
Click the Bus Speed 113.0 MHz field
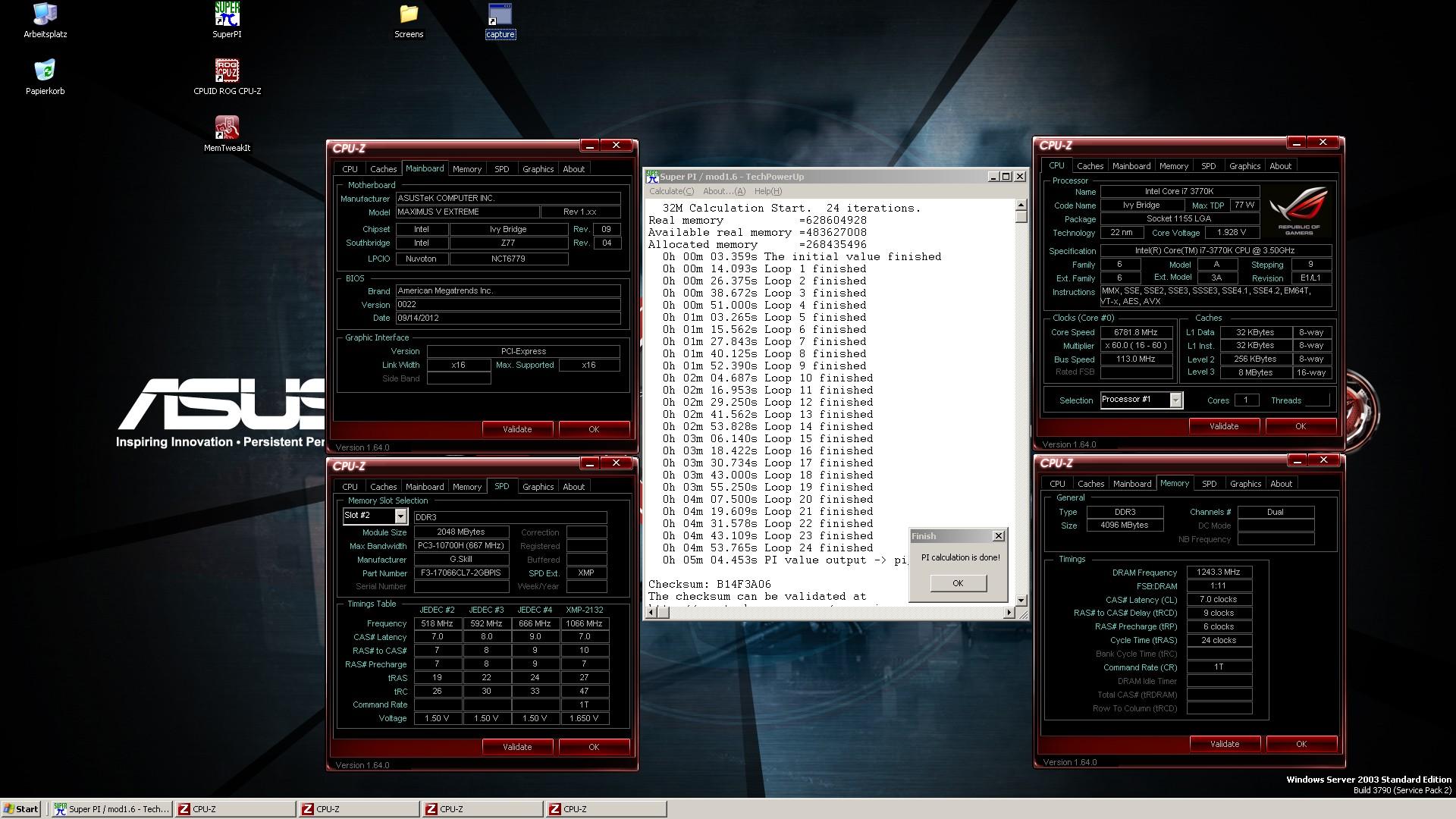(1136, 359)
